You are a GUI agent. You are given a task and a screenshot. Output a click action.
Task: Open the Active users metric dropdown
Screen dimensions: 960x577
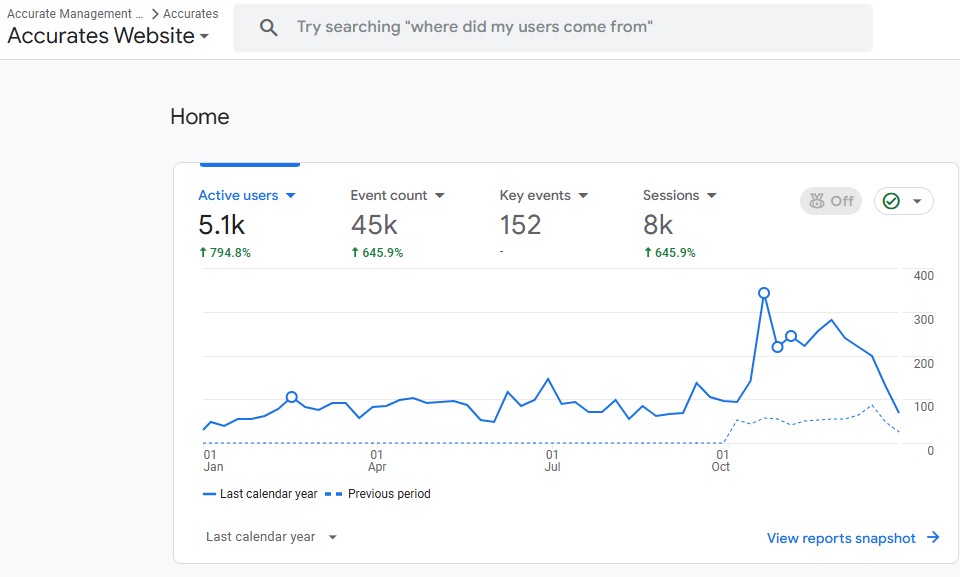(x=291, y=195)
